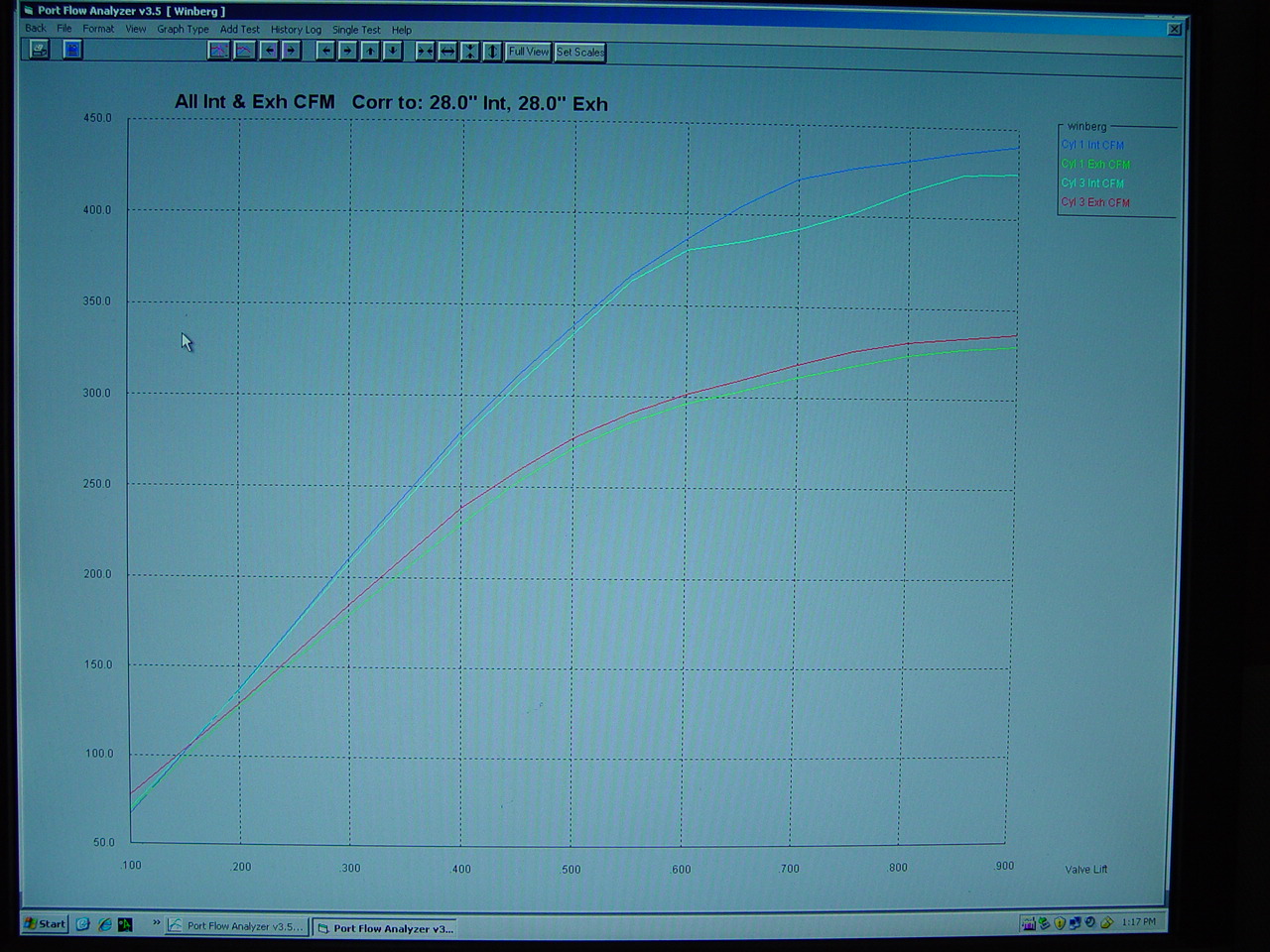The image size is (1270, 952).
Task: Open the Add Test menu
Action: (x=239, y=29)
